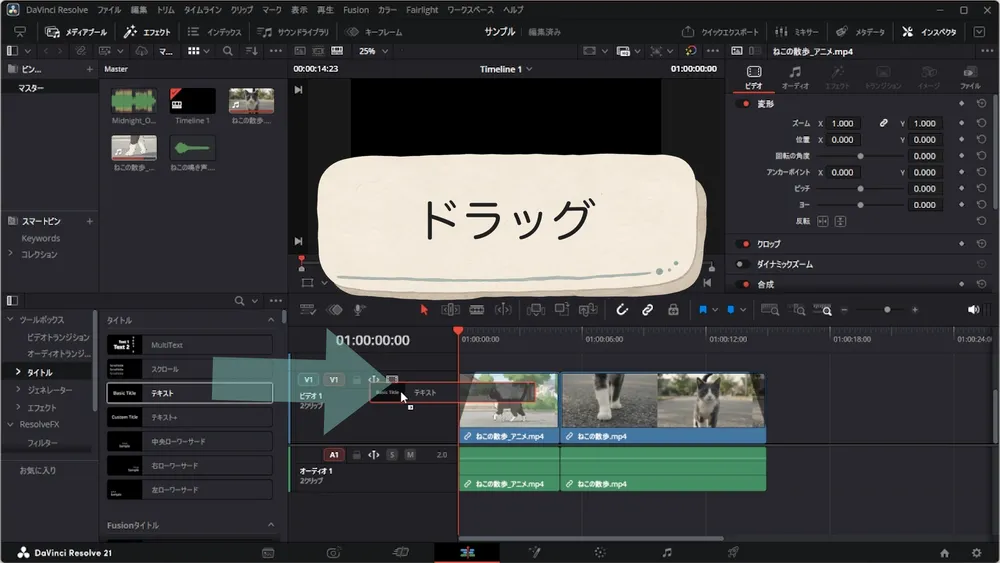This screenshot has height=563, width=1000.
Task: Search the media pool via magnifier
Action: (228, 51)
